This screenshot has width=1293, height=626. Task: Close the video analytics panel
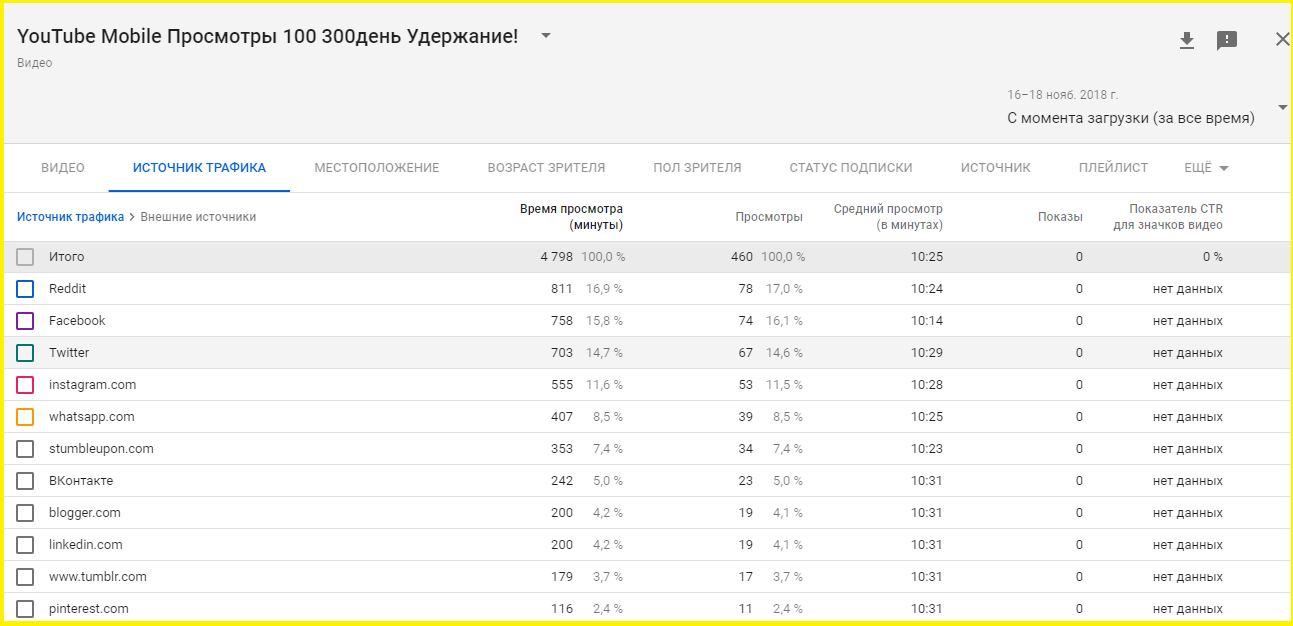[x=1282, y=39]
